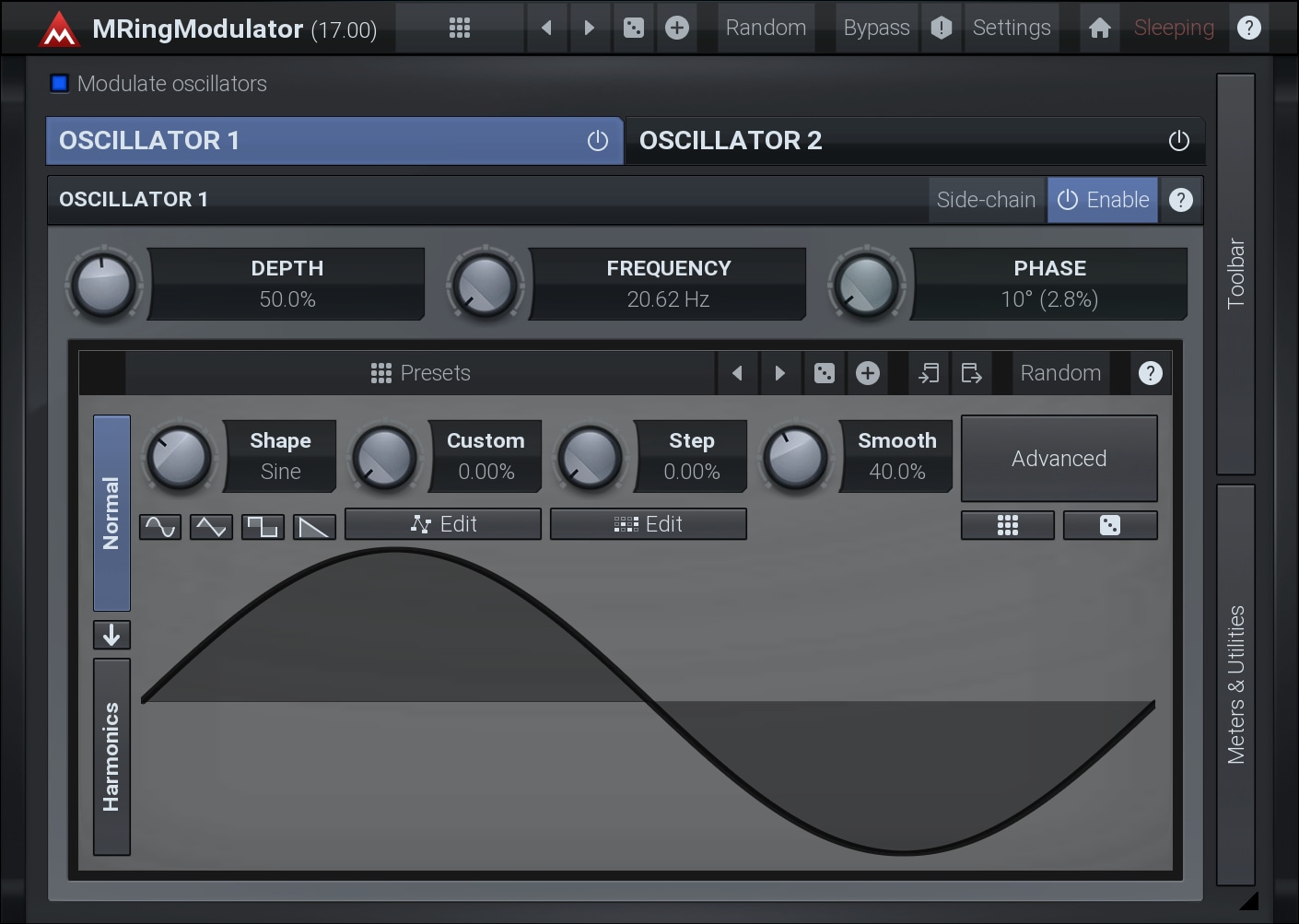Toggle the Modulate oscillators checkbox
This screenshot has width=1299, height=924.
coord(60,84)
